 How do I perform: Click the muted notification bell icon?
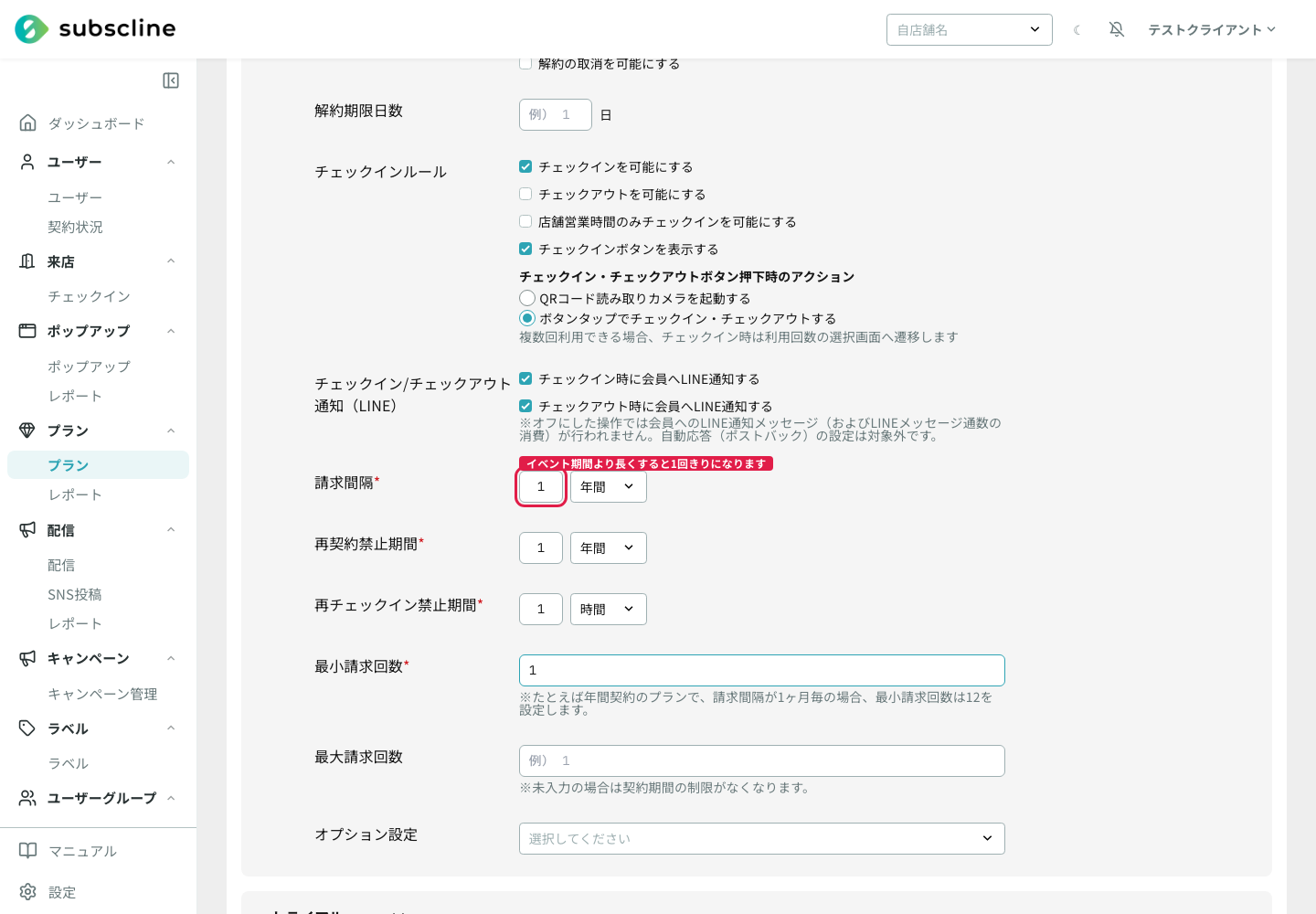tap(1117, 29)
